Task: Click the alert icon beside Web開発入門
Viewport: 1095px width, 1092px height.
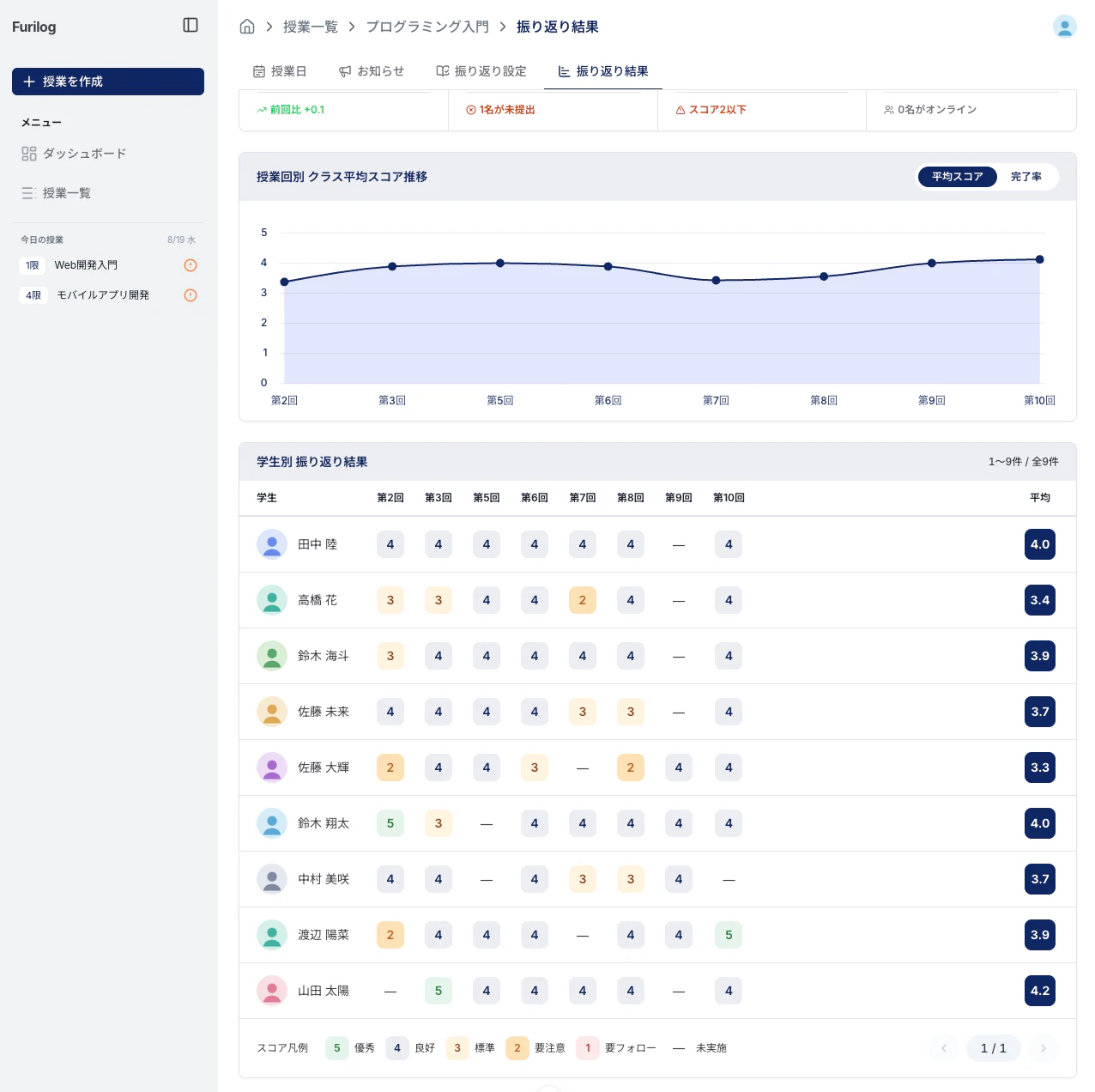Action: click(191, 265)
